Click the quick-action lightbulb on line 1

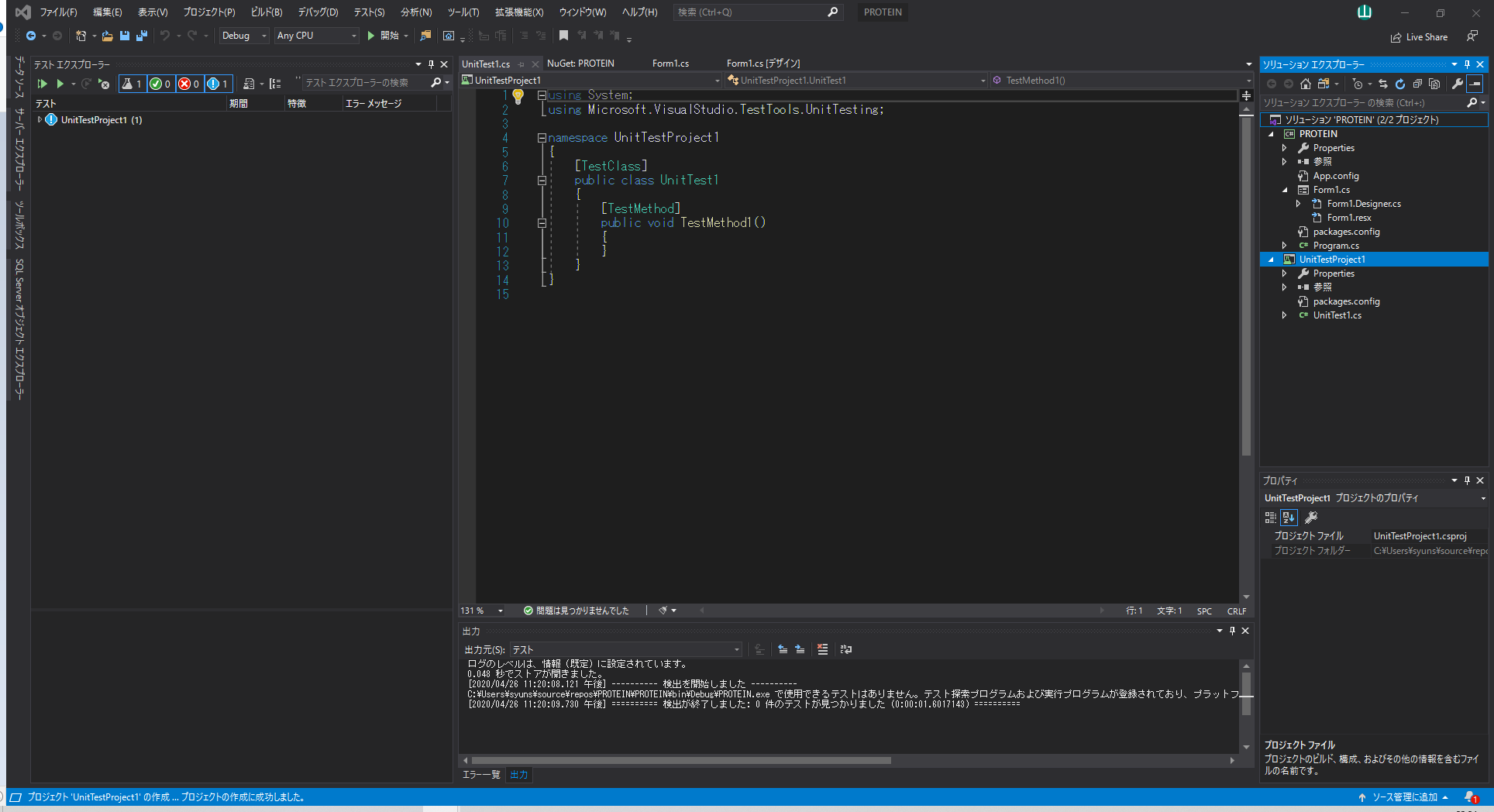518,96
